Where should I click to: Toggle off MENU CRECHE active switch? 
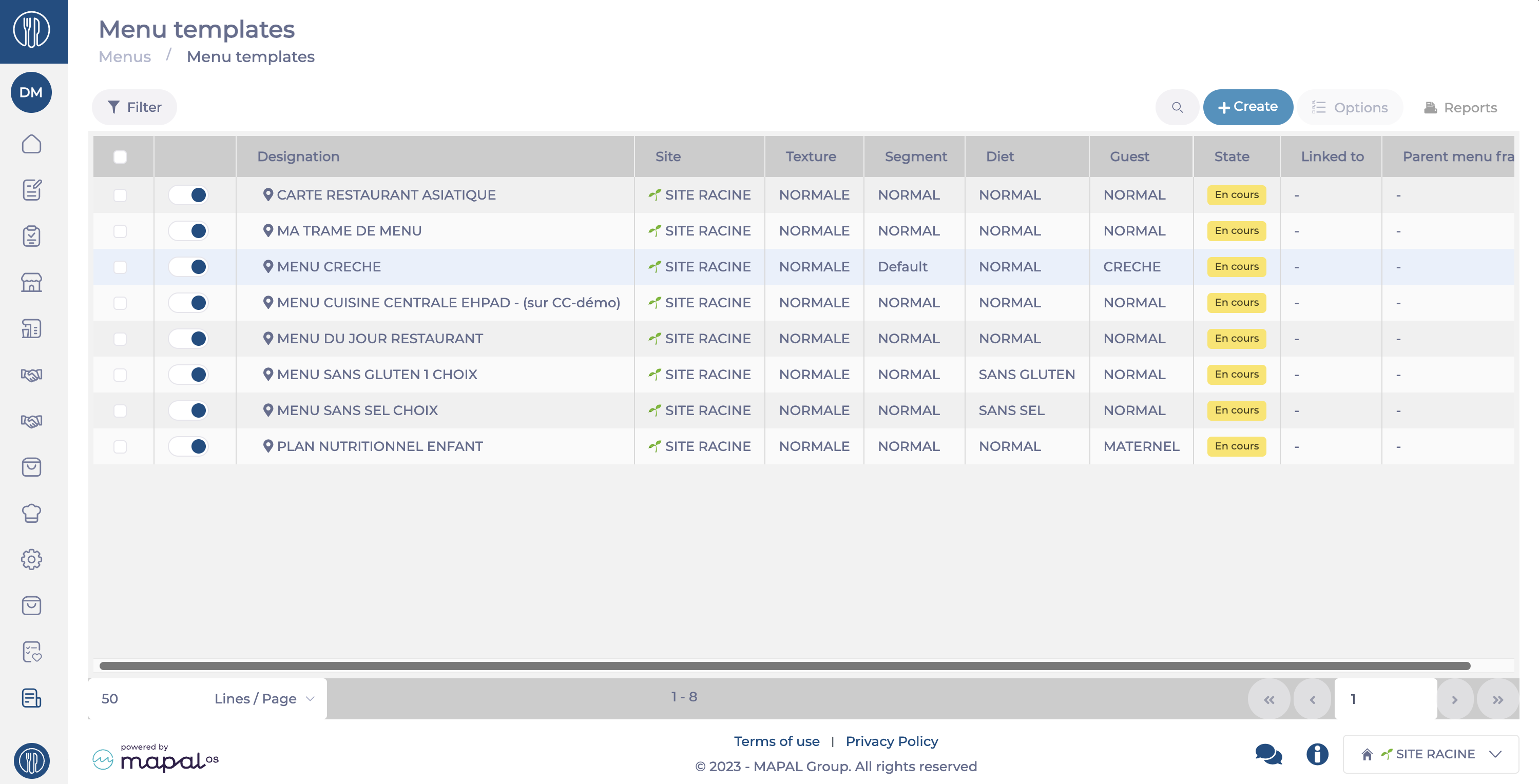[x=188, y=267]
